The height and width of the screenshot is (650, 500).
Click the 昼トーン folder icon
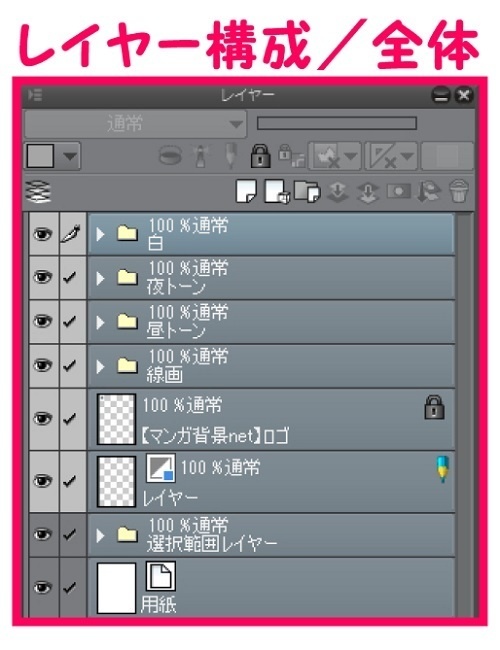coord(127,321)
